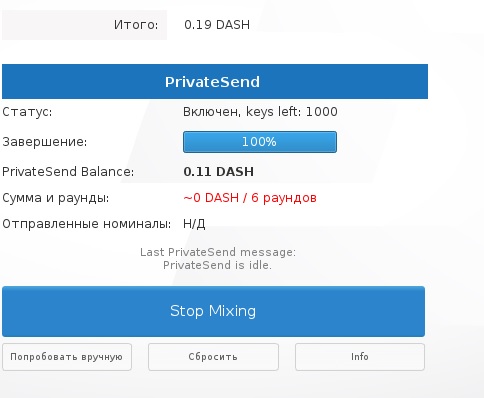The image size is (484, 398).
Task: Click the Н/Д denominations value
Action: (194, 224)
